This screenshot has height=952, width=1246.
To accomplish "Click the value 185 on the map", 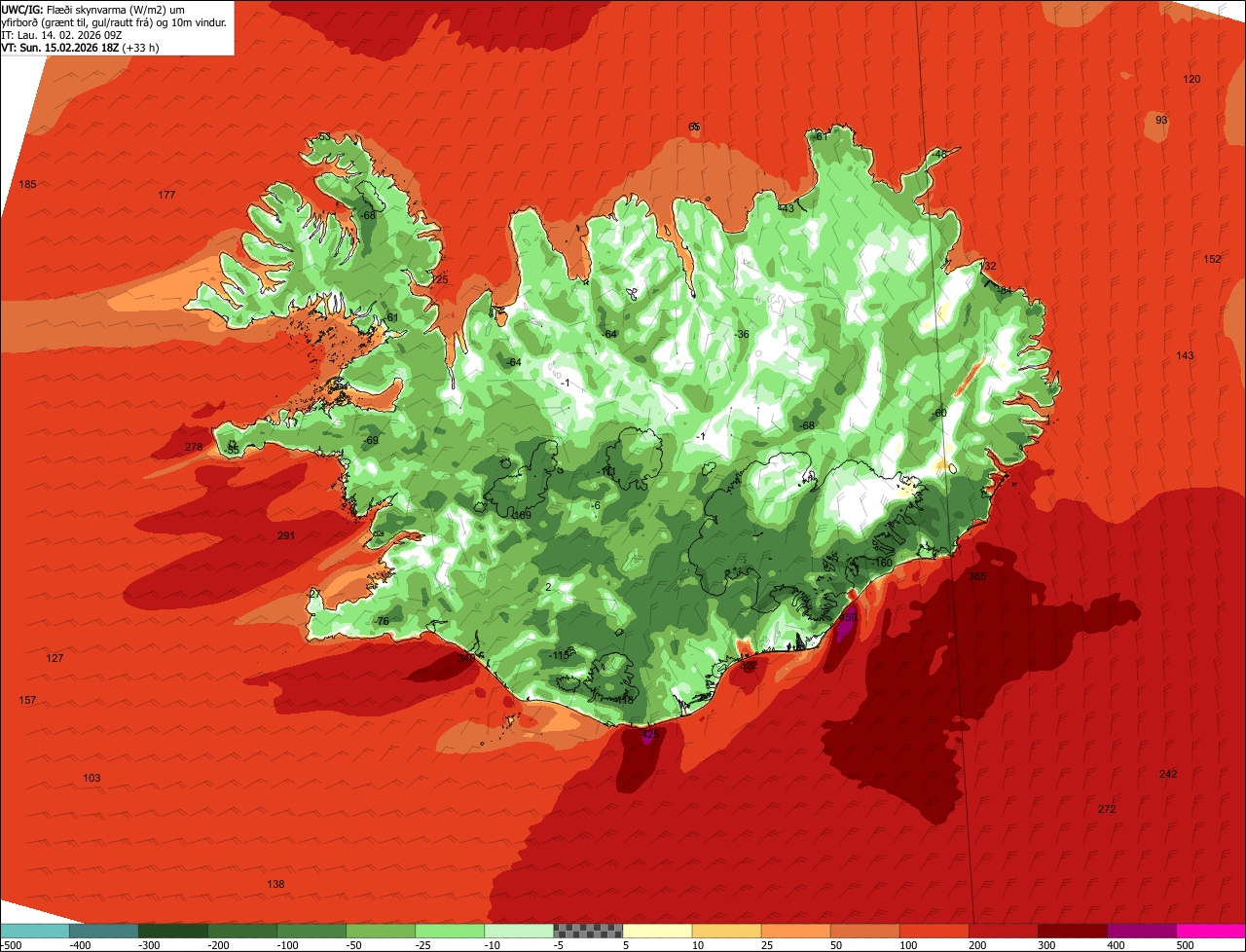I will click(x=28, y=184).
